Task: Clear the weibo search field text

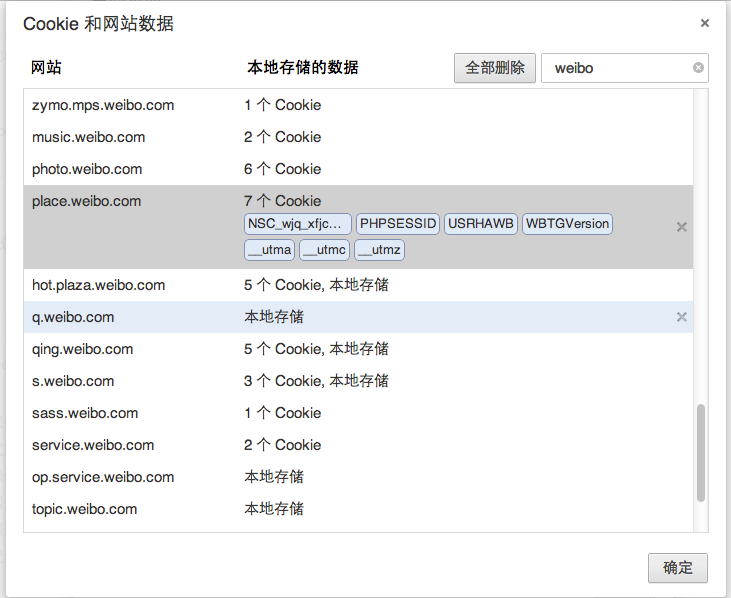Action: coord(698,68)
